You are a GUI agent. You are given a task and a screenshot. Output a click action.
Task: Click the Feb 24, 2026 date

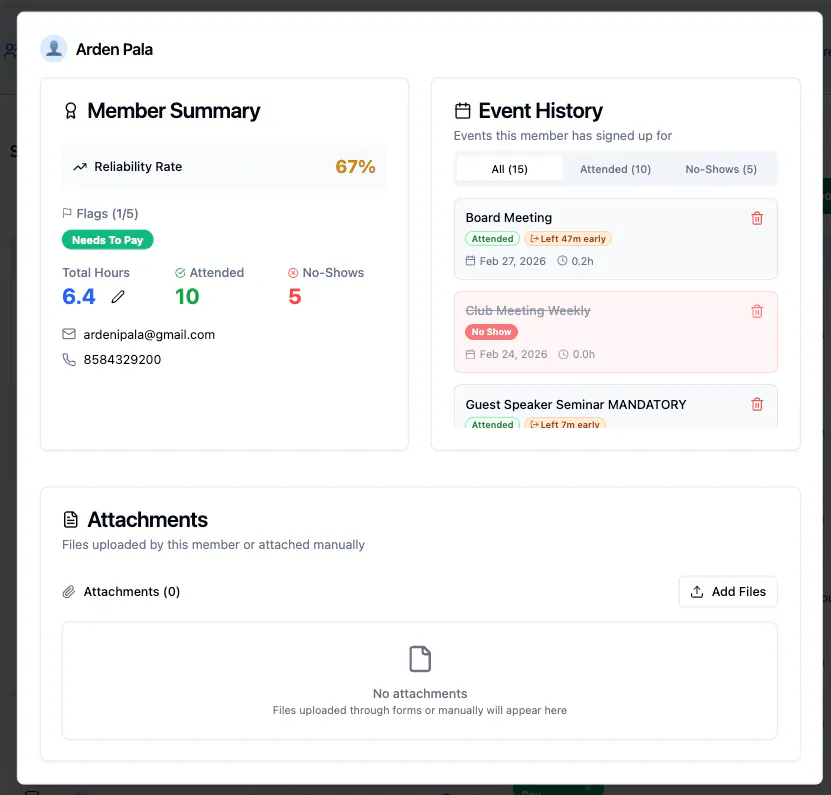coord(513,354)
